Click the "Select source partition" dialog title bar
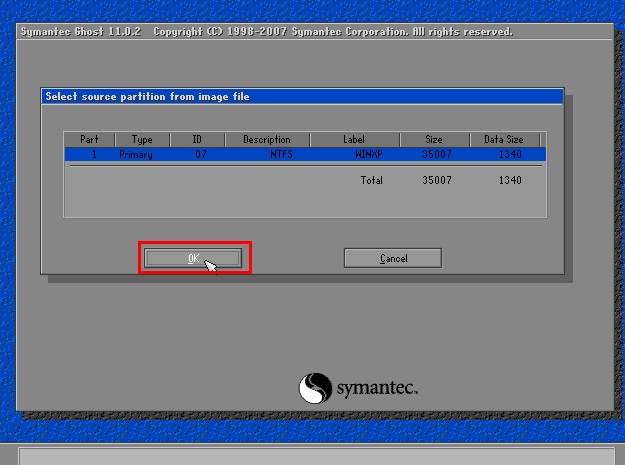 point(302,97)
